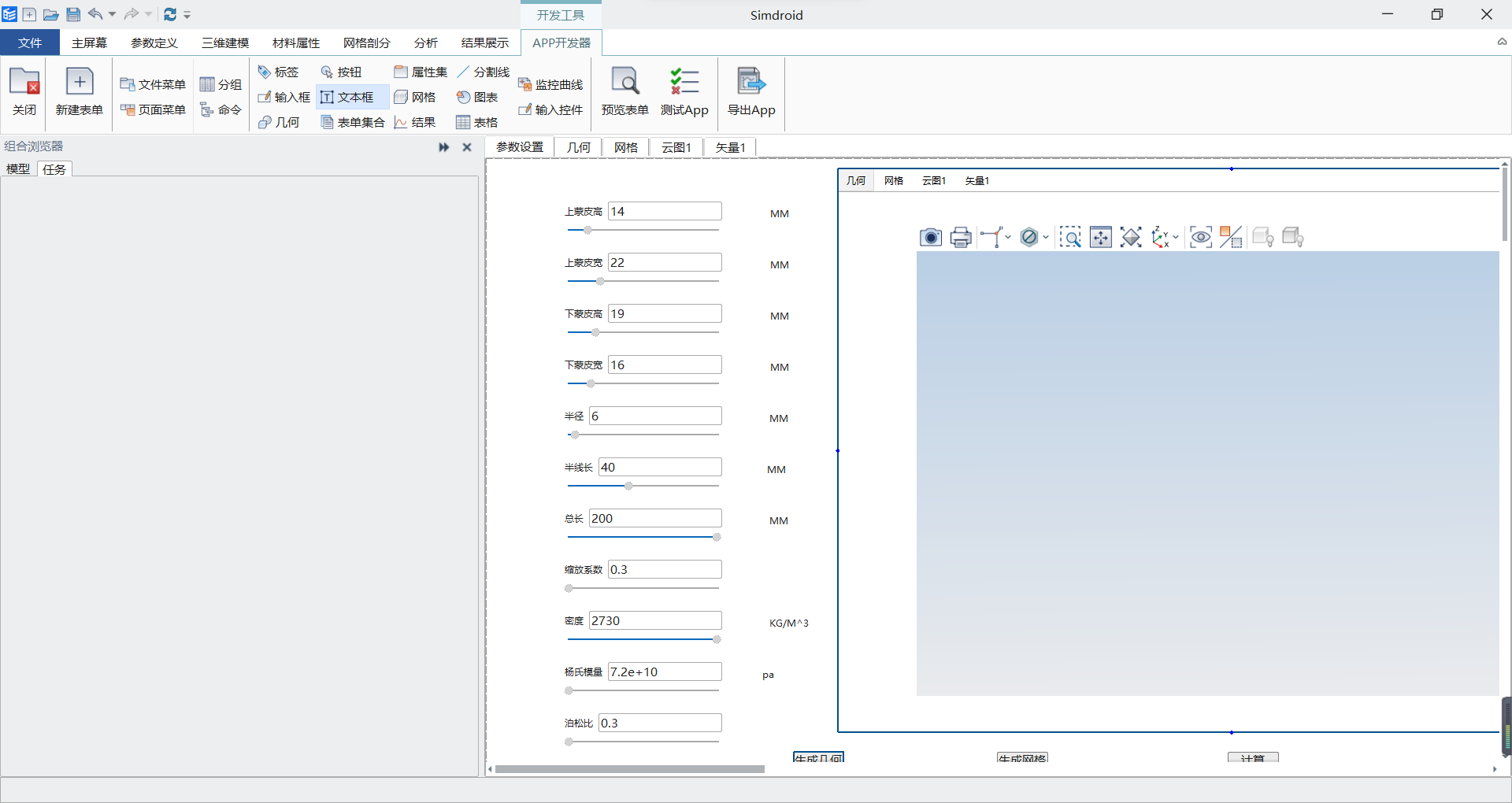Switch to the 材料属性 ribbon tab
The width and height of the screenshot is (1512, 803).
tap(296, 43)
